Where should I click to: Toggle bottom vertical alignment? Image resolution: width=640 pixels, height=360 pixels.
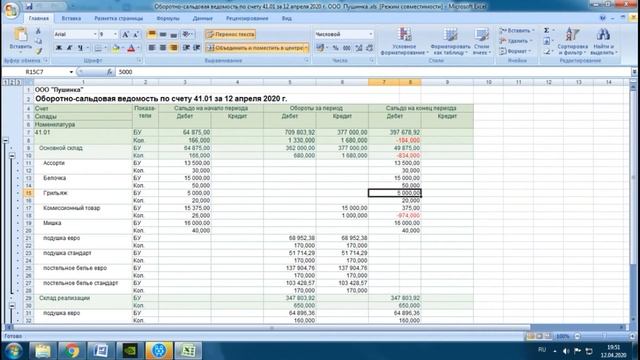(x=173, y=34)
